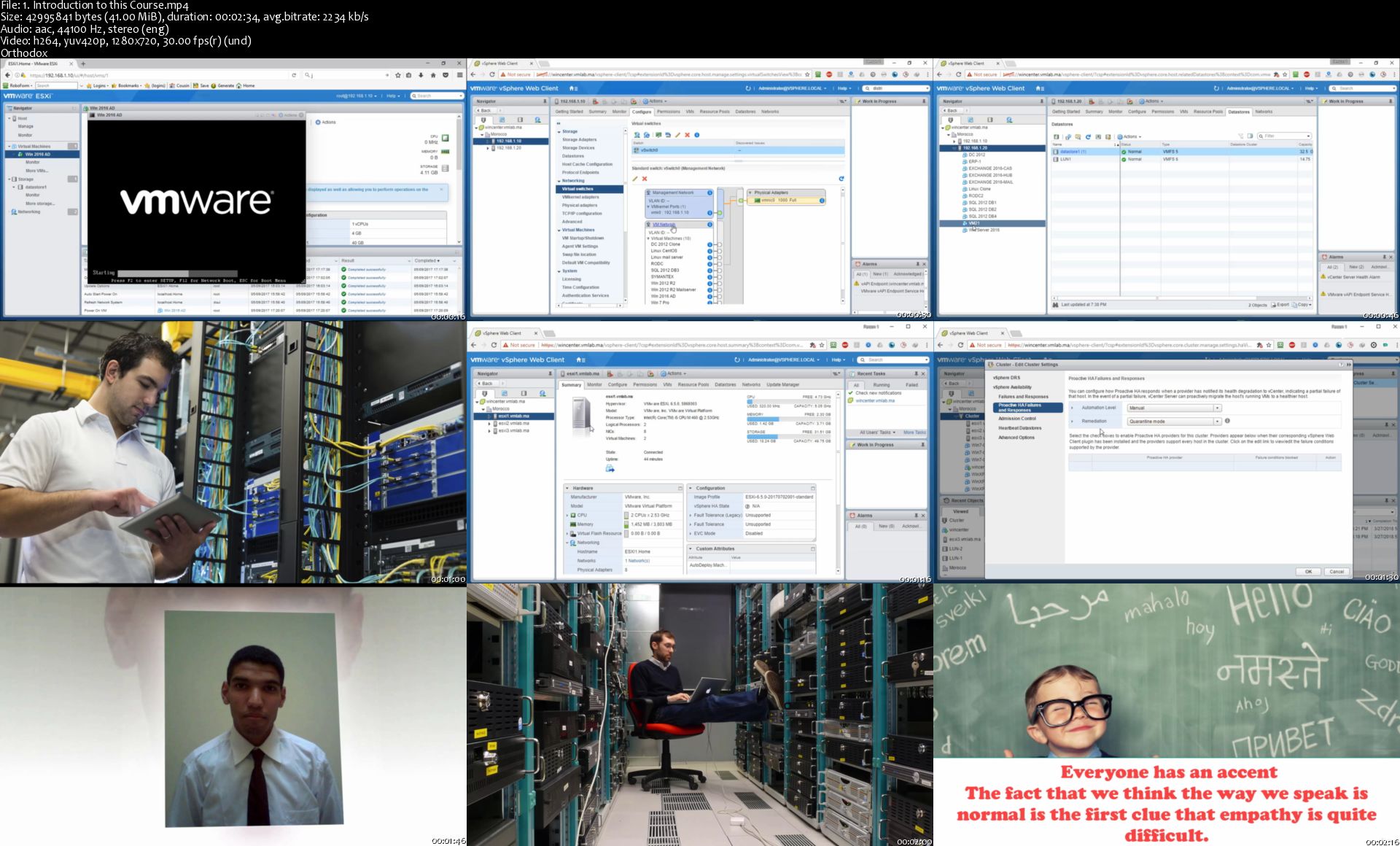Click help icon in Edit Cluster Settings title

[x=1341, y=365]
